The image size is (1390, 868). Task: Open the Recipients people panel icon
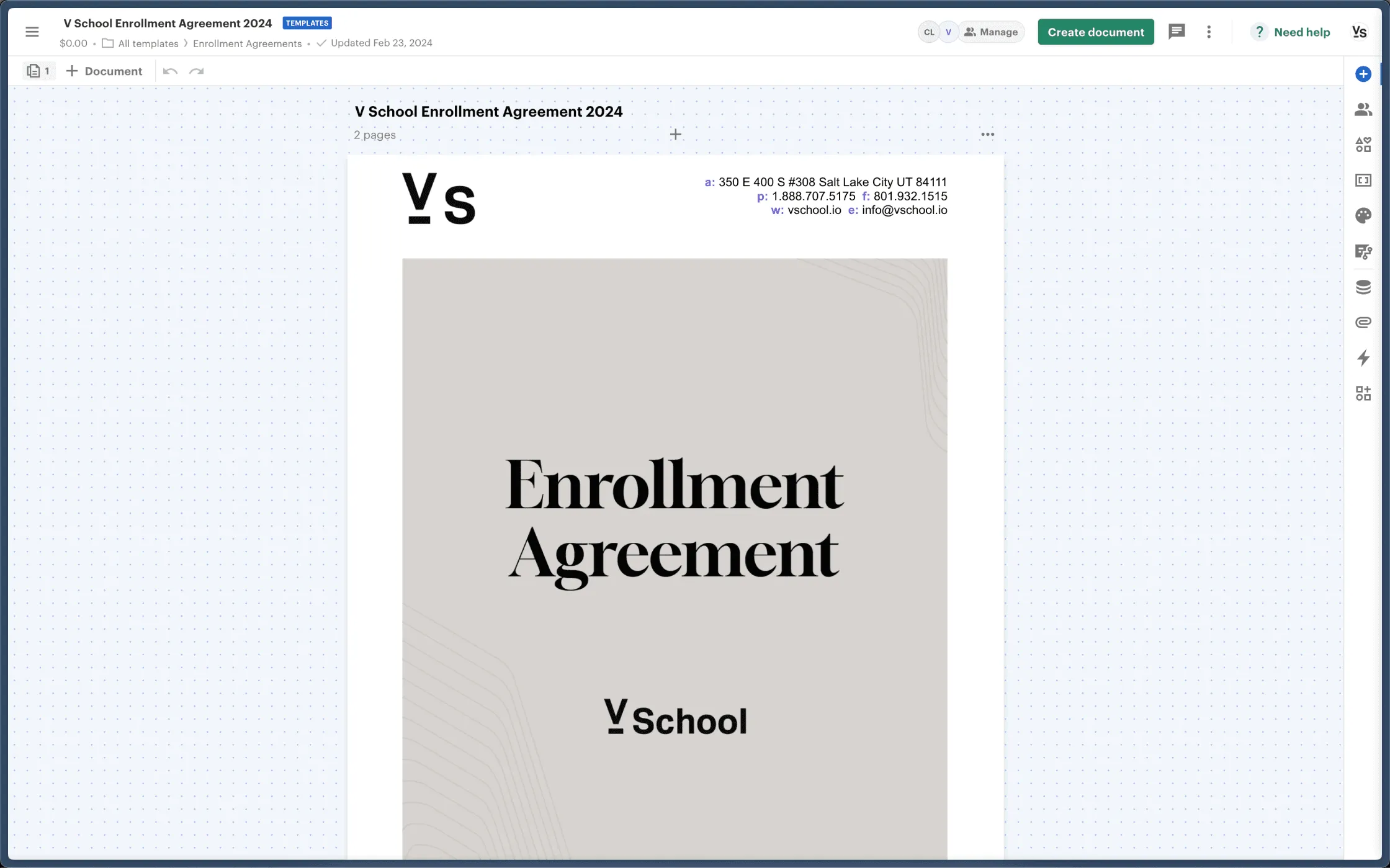pyautogui.click(x=1363, y=109)
